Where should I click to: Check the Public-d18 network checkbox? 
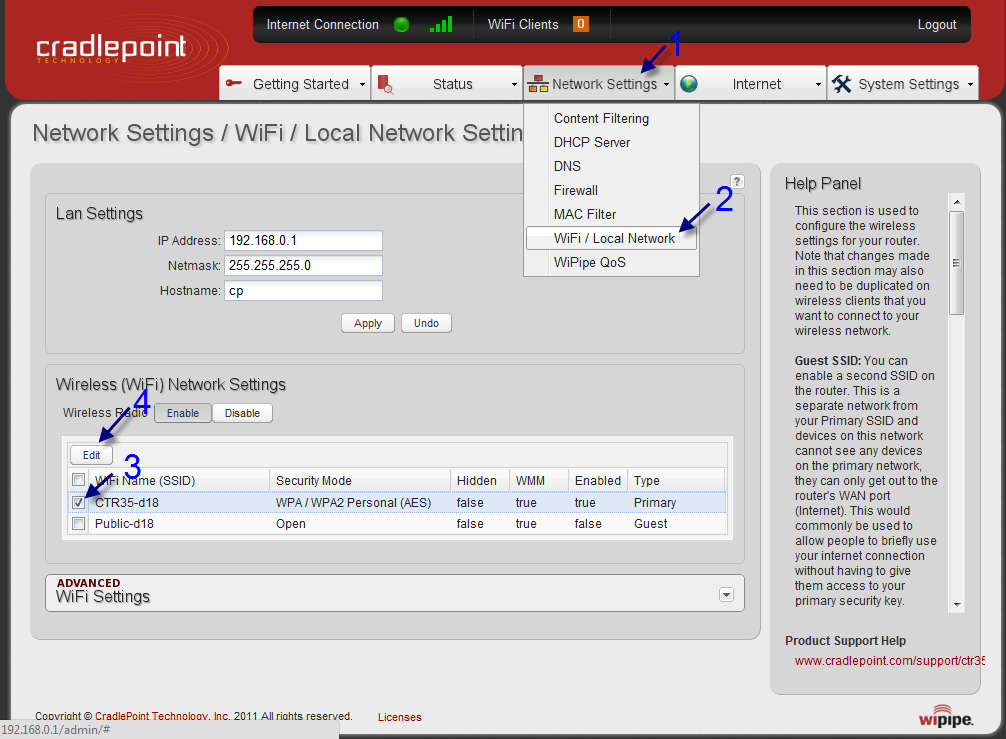click(x=78, y=523)
